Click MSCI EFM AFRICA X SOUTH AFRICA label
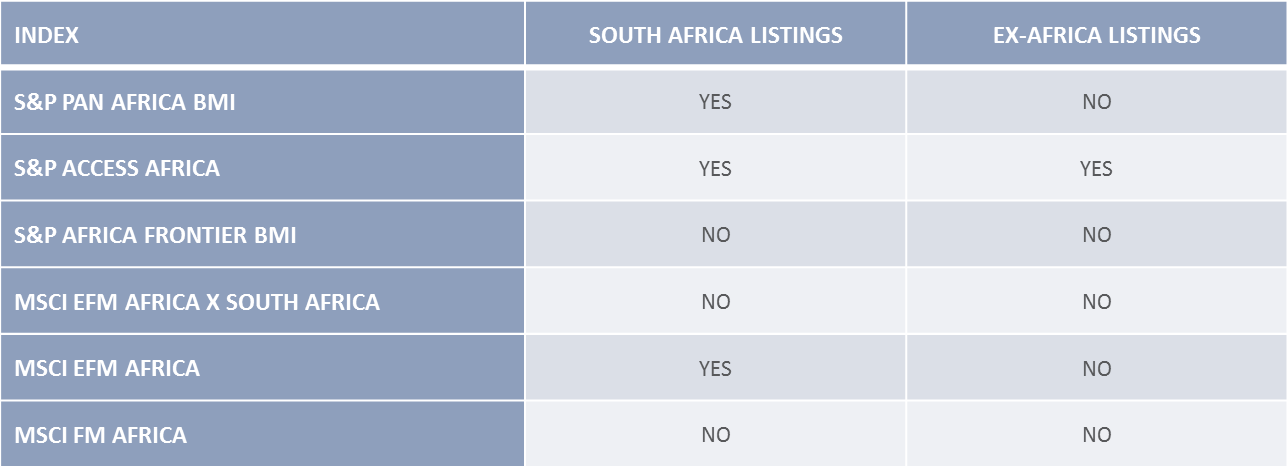 point(197,302)
